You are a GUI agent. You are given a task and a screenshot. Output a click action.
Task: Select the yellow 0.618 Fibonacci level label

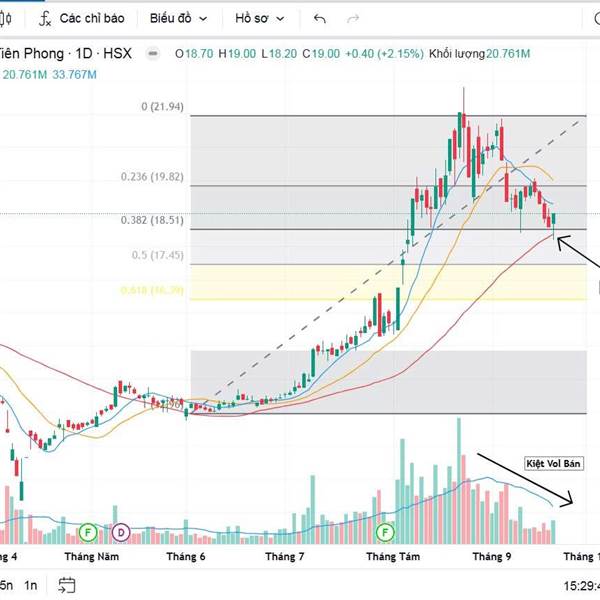click(x=152, y=290)
